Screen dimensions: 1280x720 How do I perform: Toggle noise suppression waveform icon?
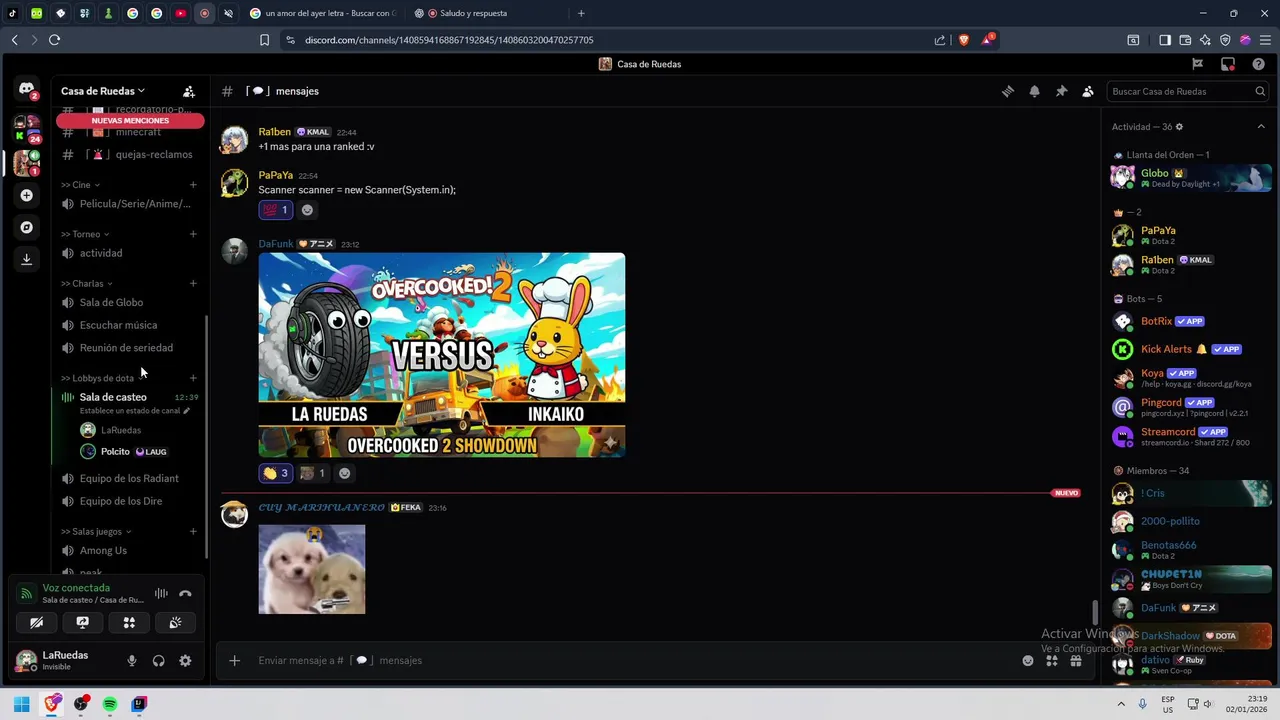[161, 593]
